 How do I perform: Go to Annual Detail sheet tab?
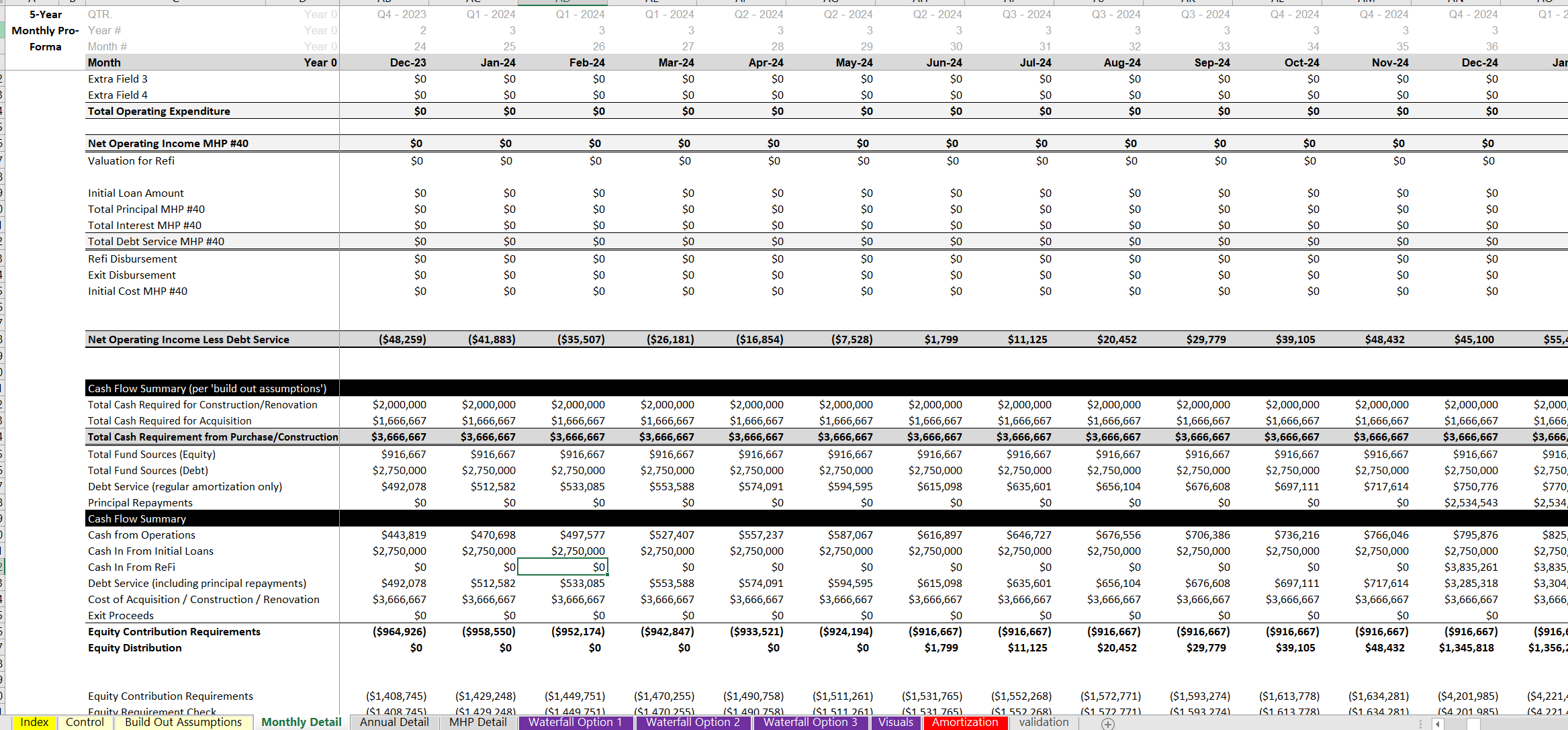(x=394, y=722)
